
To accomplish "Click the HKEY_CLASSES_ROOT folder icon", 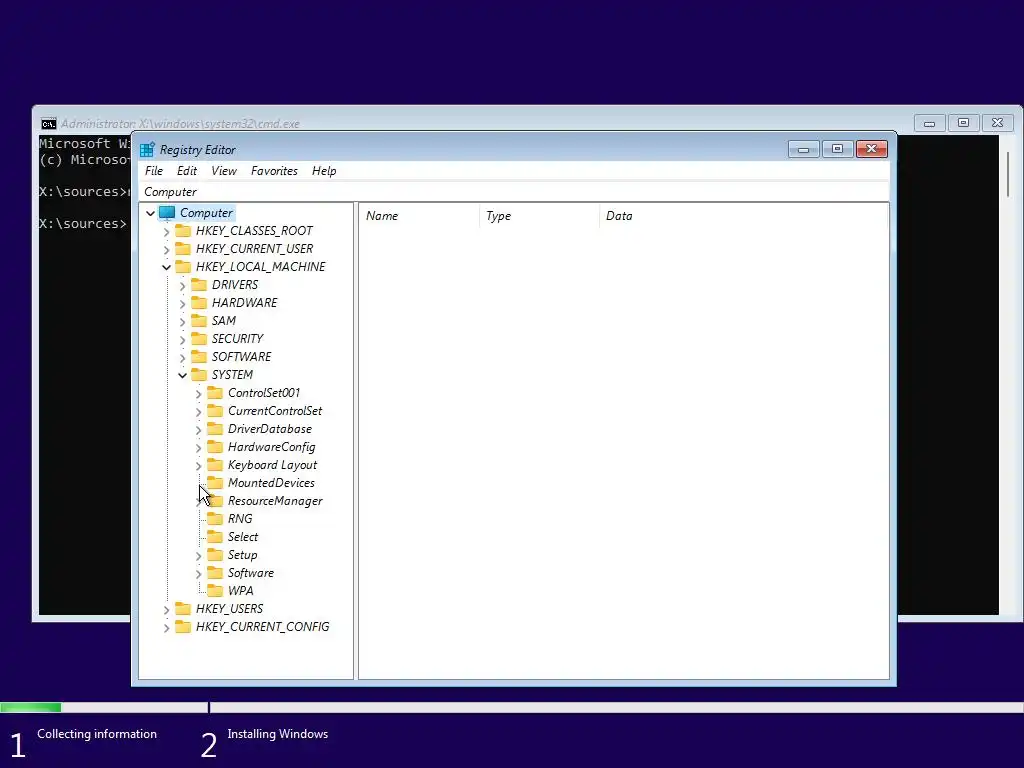I will click(x=183, y=231).
